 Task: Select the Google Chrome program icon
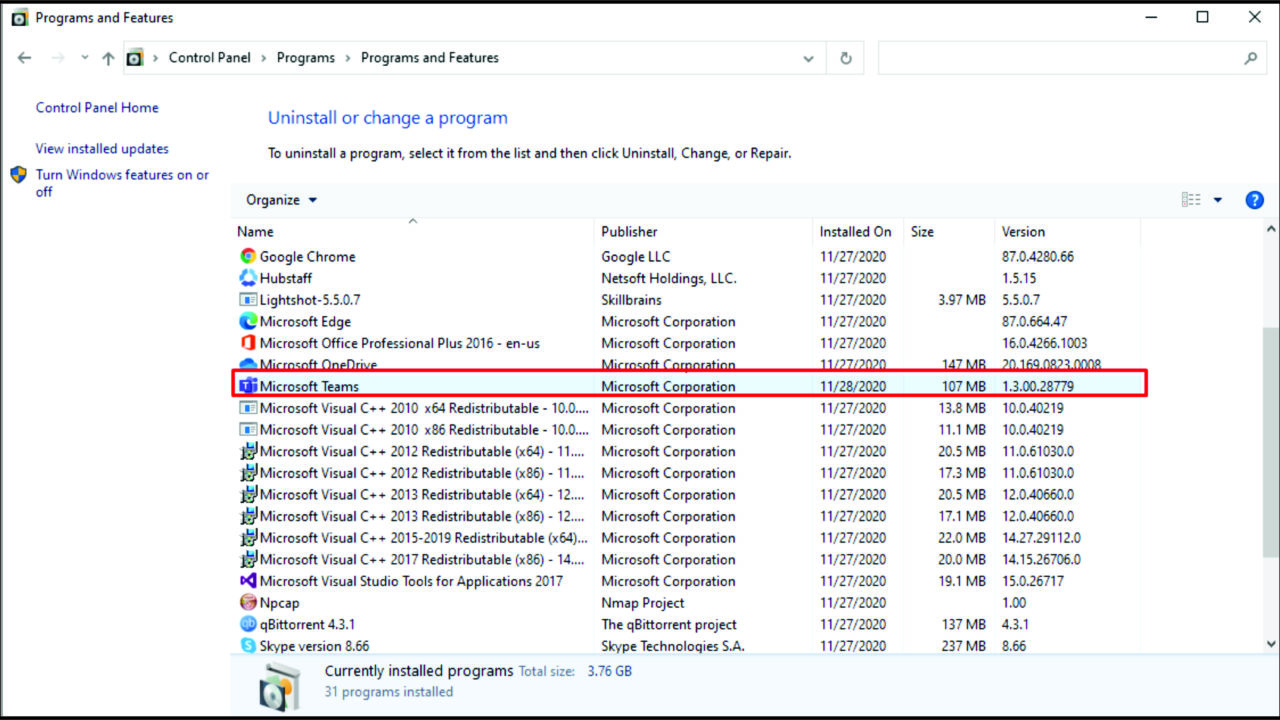pyautogui.click(x=246, y=256)
